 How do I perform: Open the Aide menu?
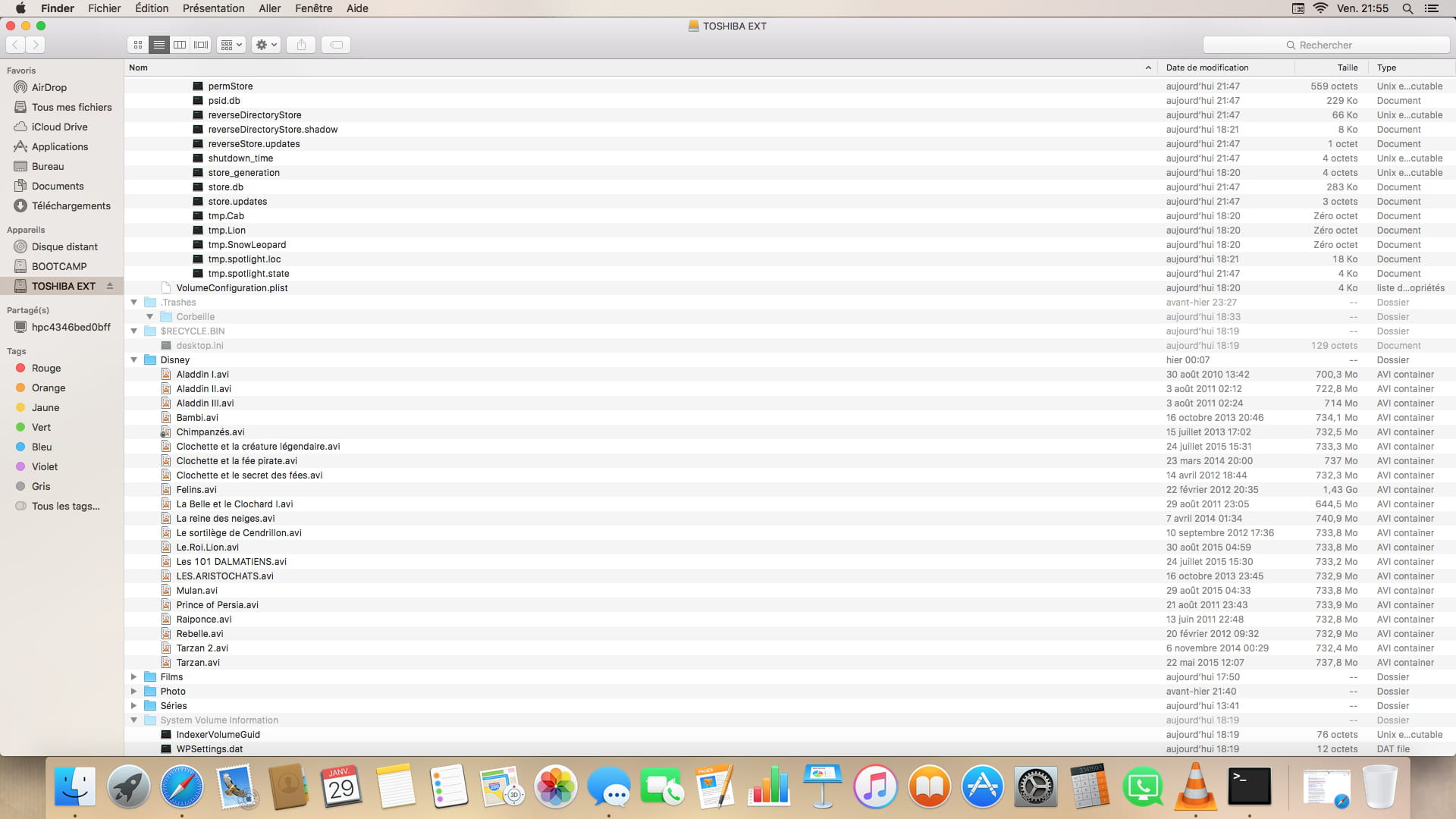point(357,8)
